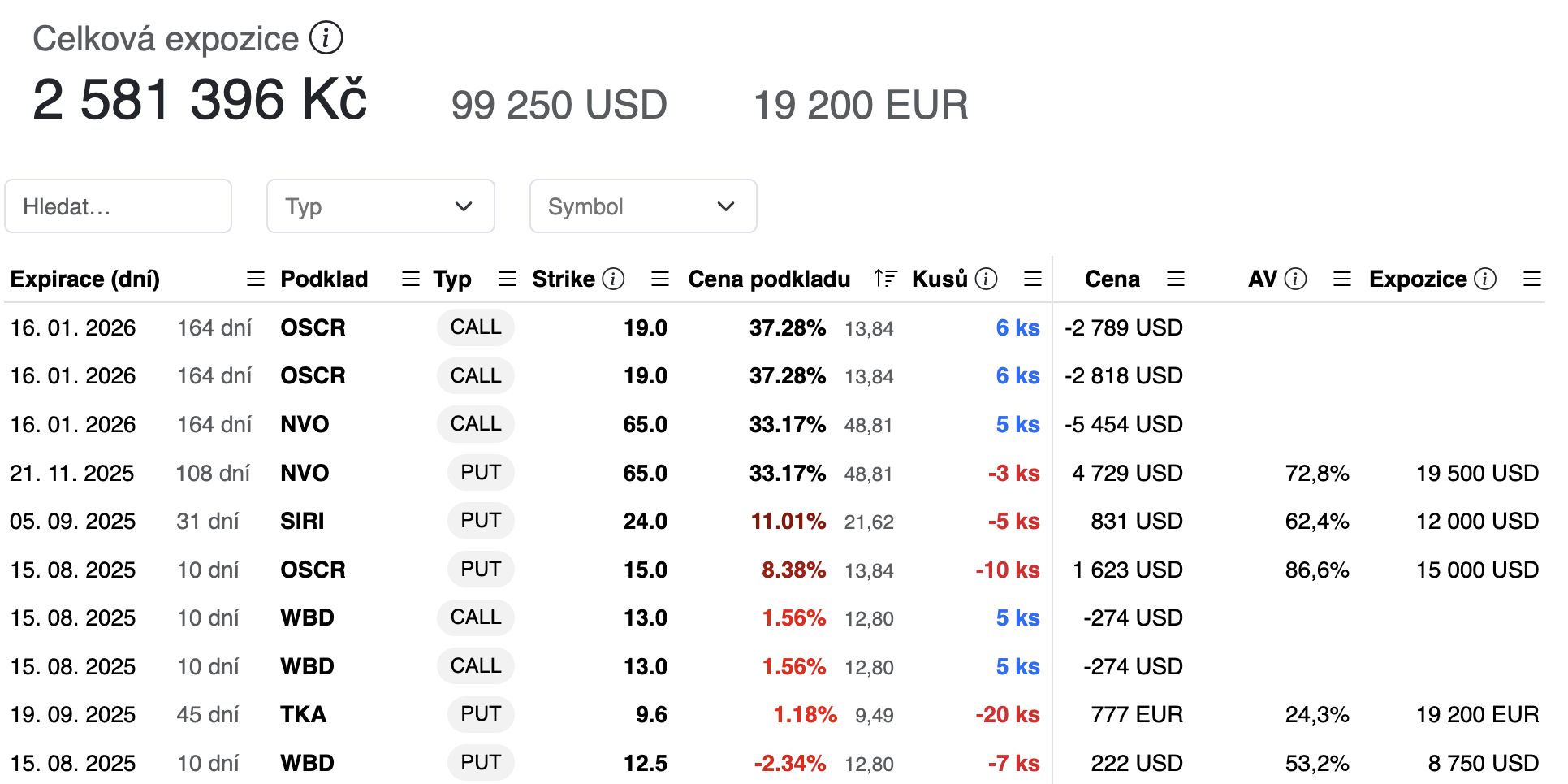
Task: Click strike "12.5" in WBD row
Action: [646, 763]
